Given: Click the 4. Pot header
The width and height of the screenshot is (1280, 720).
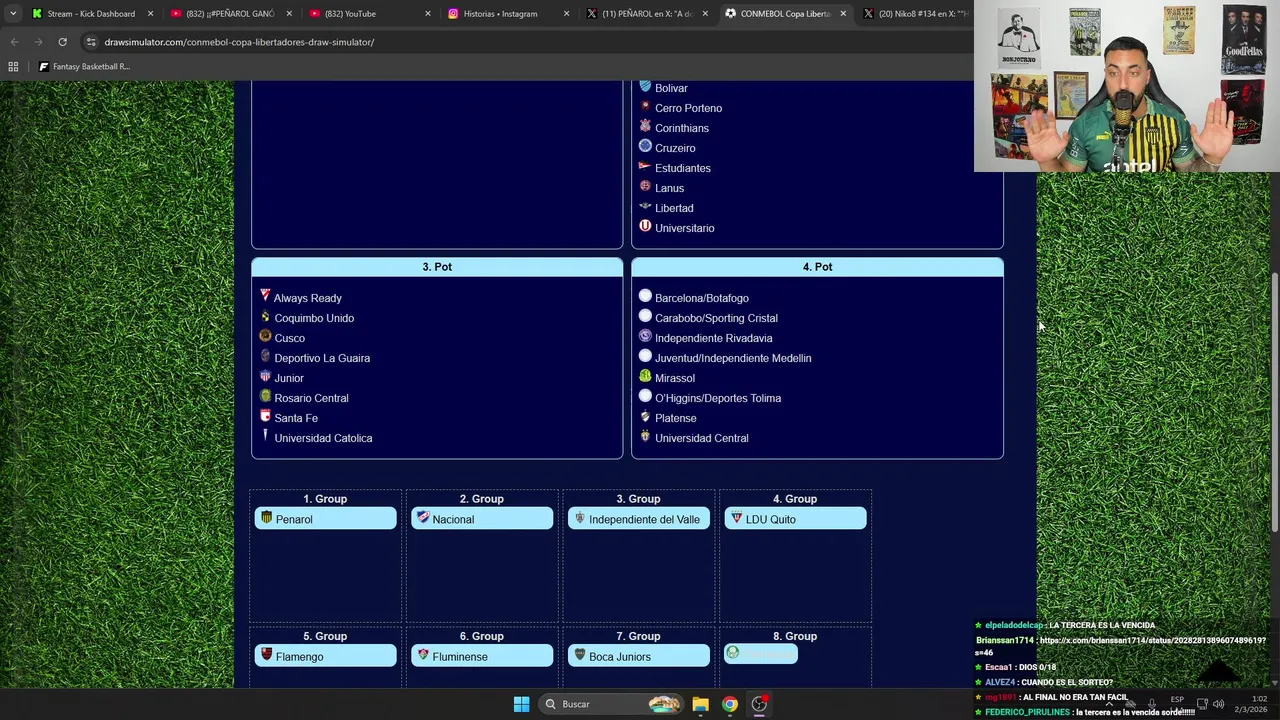Looking at the screenshot, I should pos(817,267).
